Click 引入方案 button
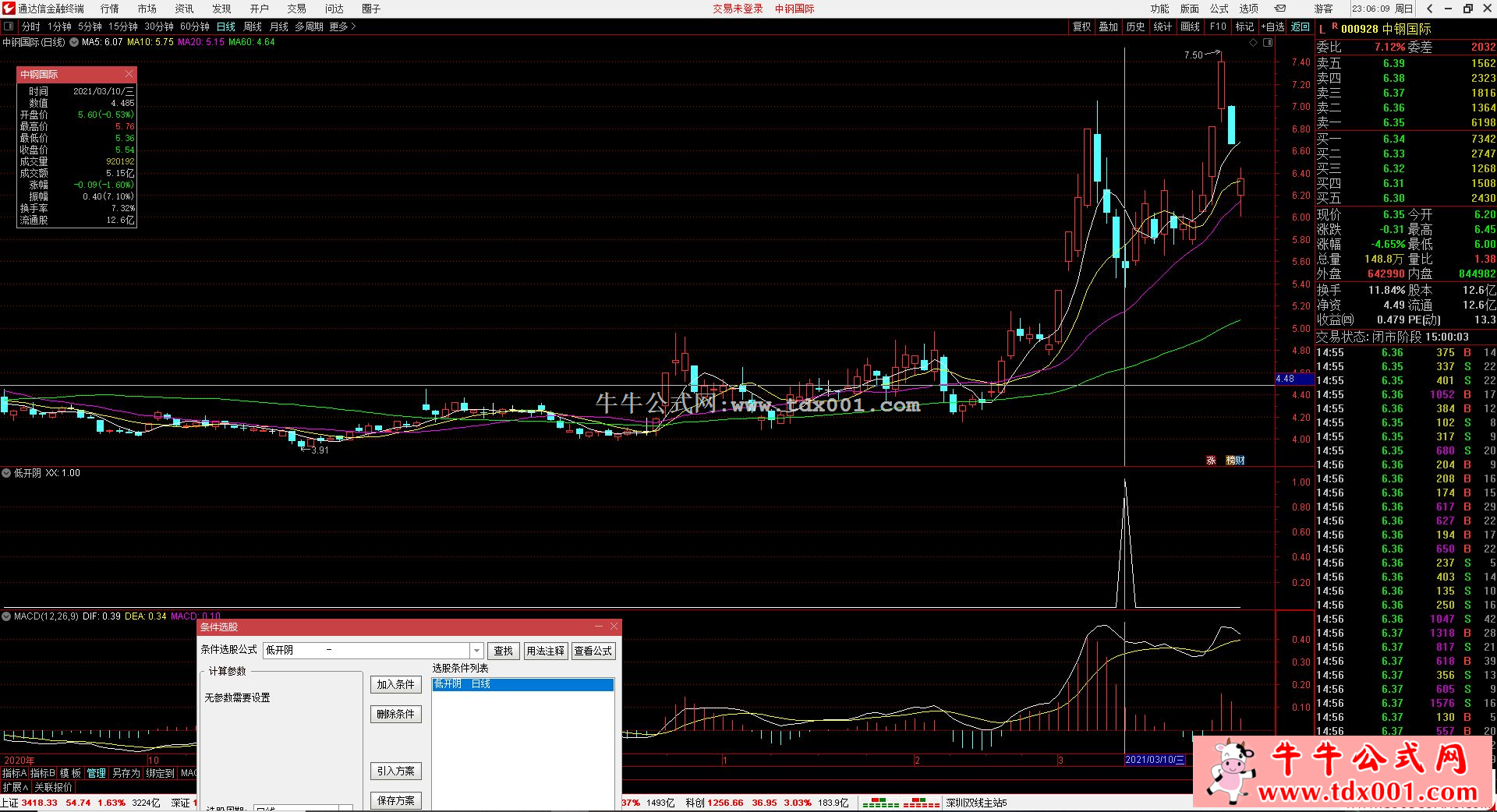The height and width of the screenshot is (812, 1497). click(x=396, y=771)
